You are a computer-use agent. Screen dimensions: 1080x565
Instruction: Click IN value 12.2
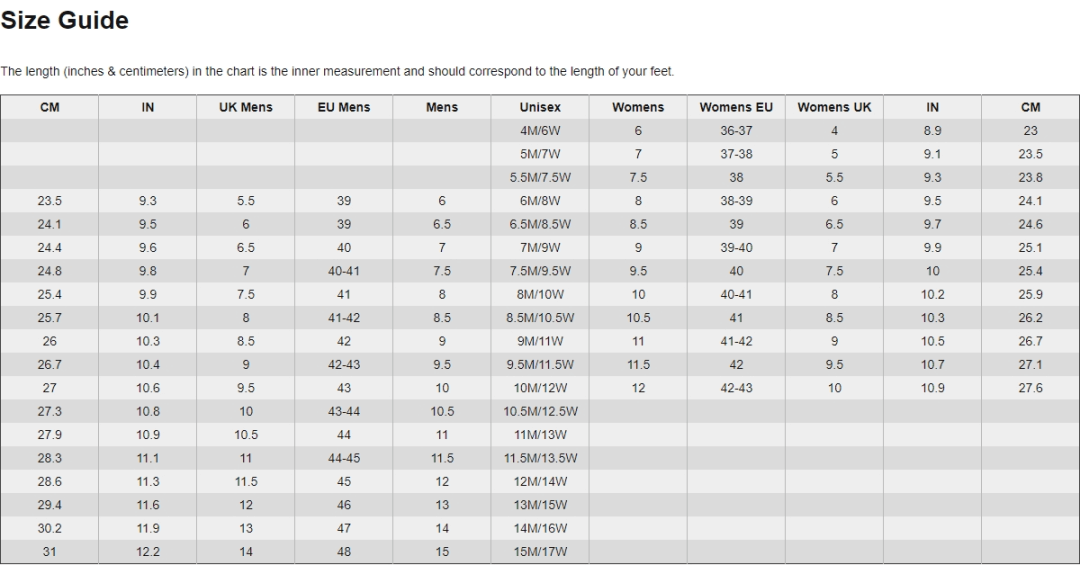pyautogui.click(x=147, y=553)
